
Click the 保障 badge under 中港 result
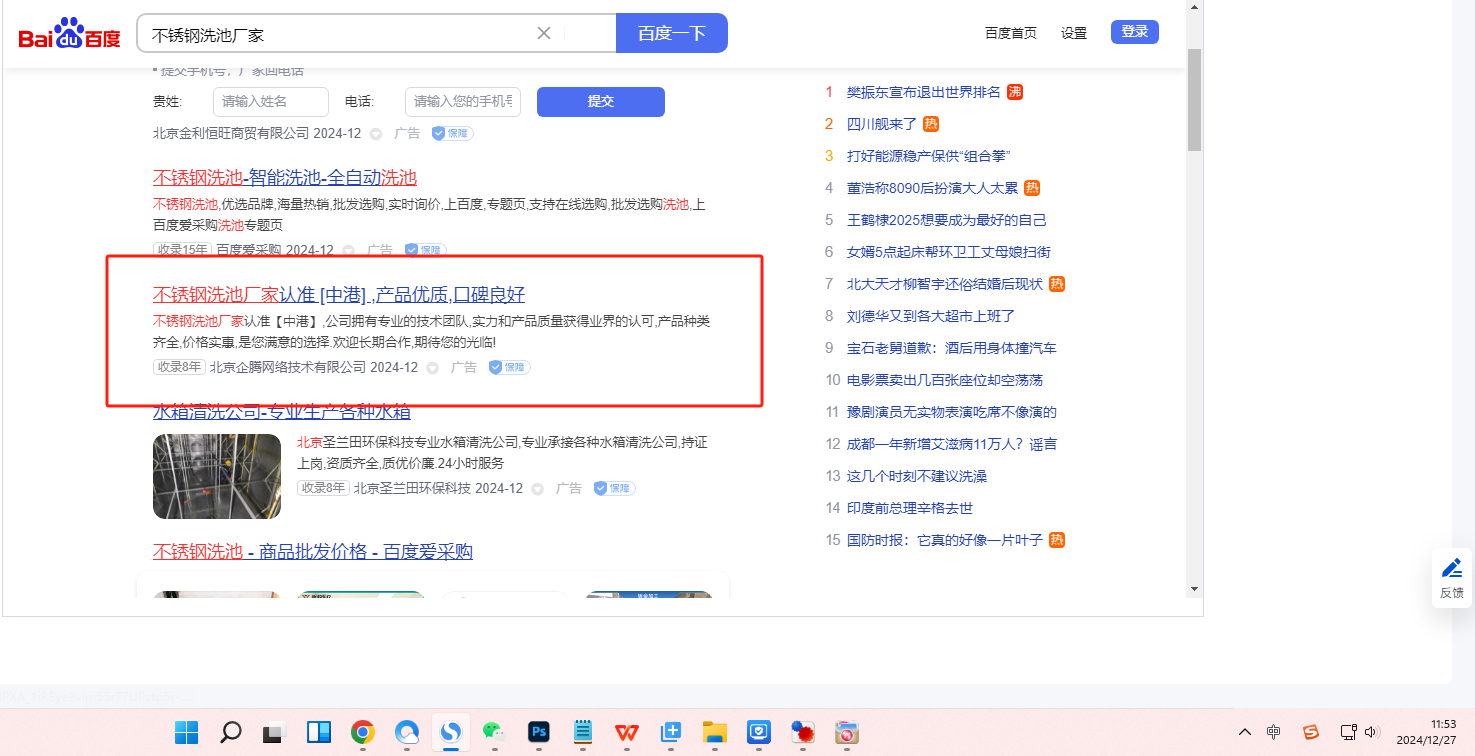tap(509, 367)
